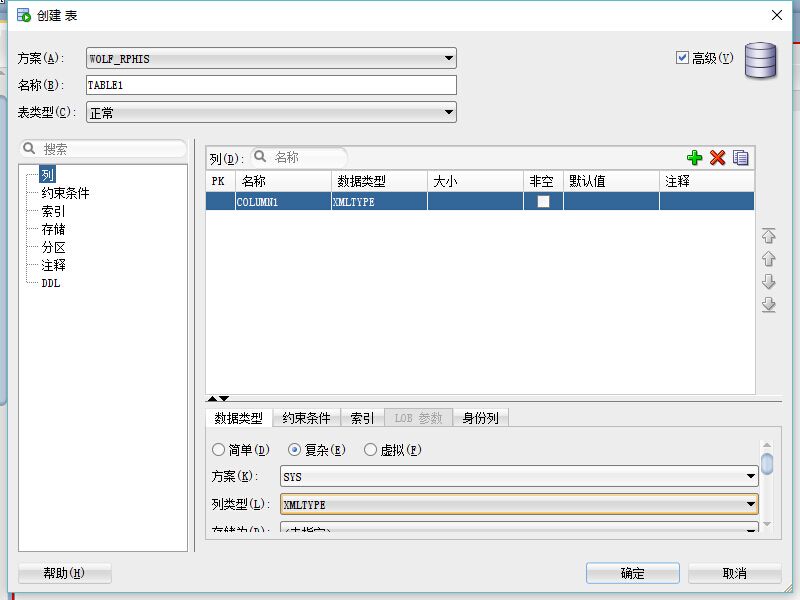The image size is (800, 600).
Task: Click the column 名称 filter field
Action: pyautogui.click(x=299, y=157)
